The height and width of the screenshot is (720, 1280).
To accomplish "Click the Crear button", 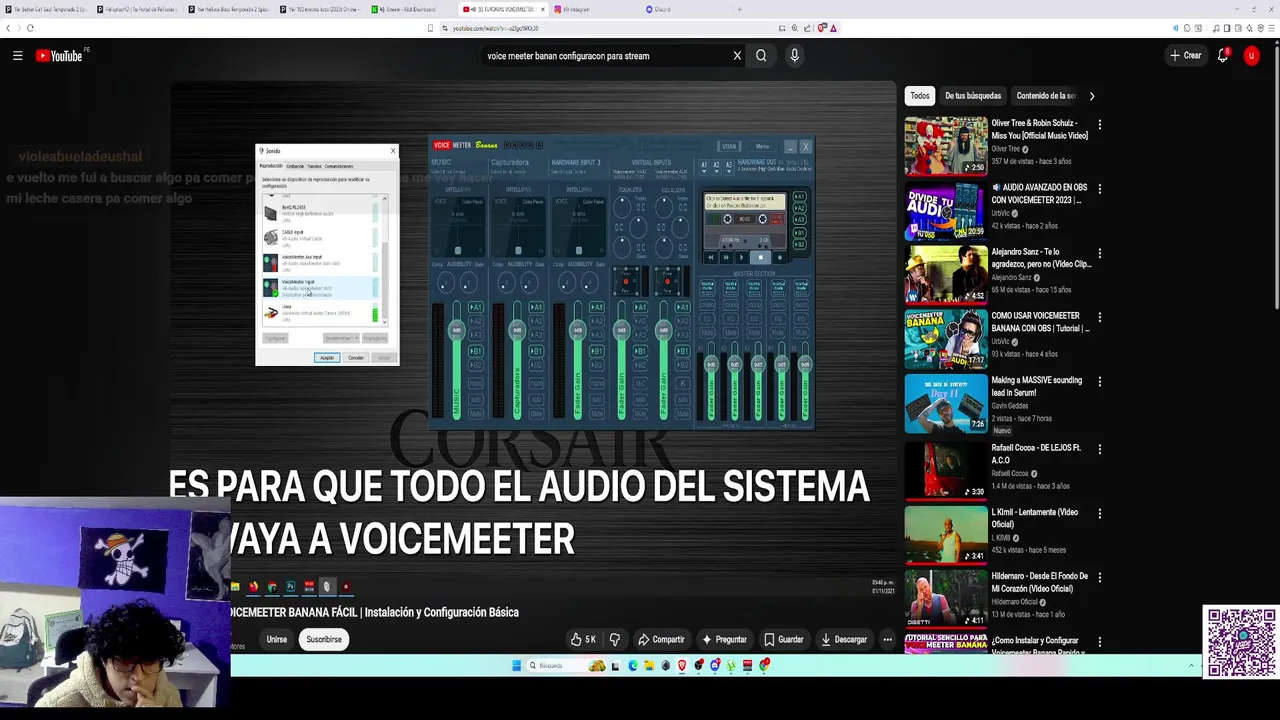I will (x=1186, y=56).
